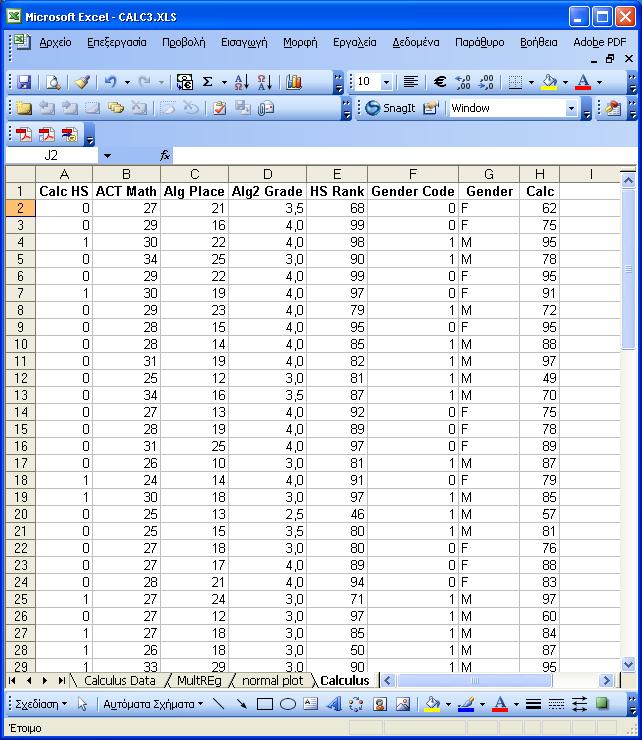
Task: Apply blue Line Color brush on drawing toolbar
Action: click(x=466, y=704)
